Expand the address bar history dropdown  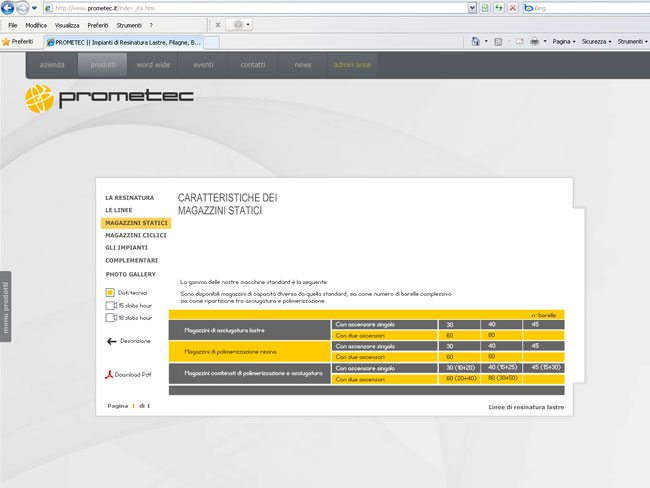click(x=472, y=8)
